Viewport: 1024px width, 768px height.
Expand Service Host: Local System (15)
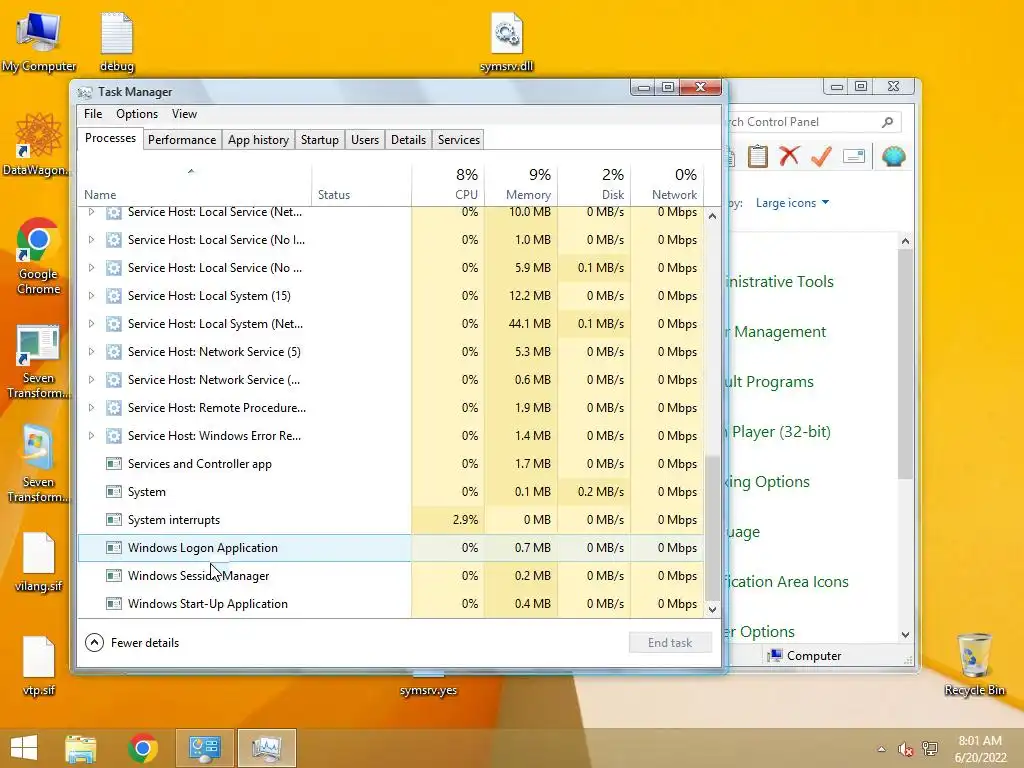[91, 296]
